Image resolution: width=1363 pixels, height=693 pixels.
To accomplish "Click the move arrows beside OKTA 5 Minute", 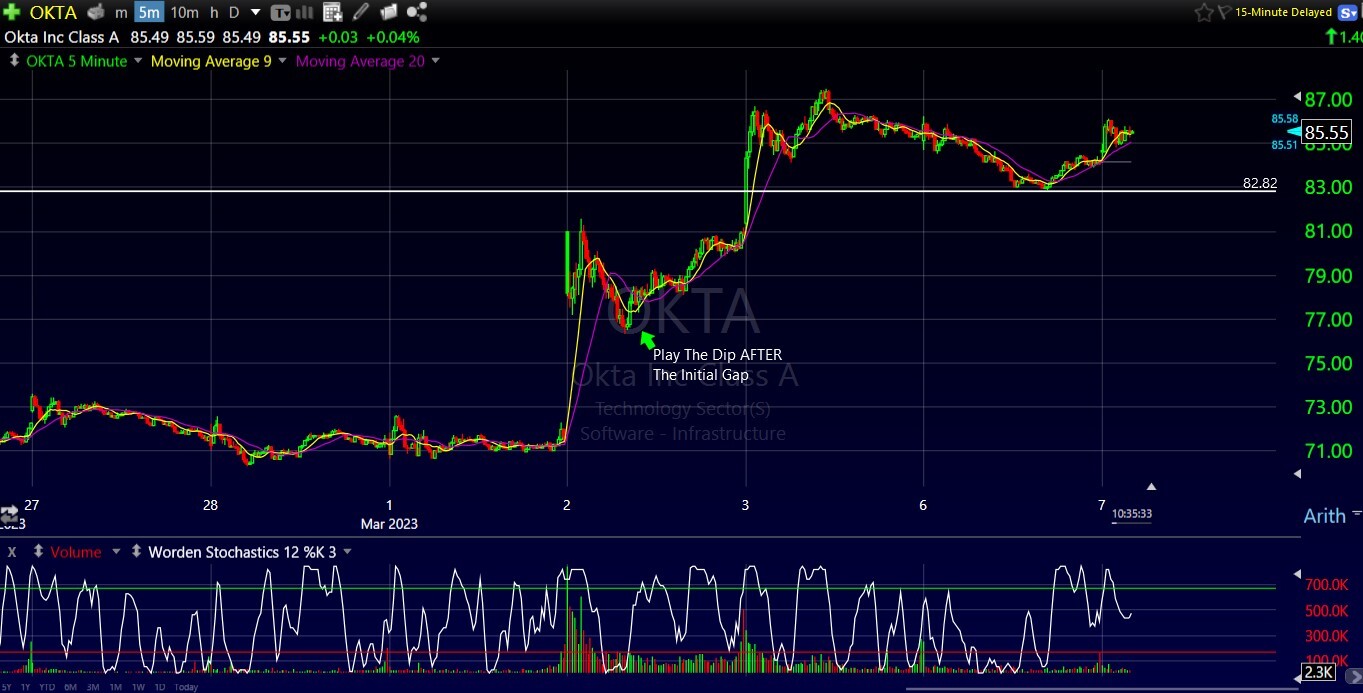I will (13, 61).
